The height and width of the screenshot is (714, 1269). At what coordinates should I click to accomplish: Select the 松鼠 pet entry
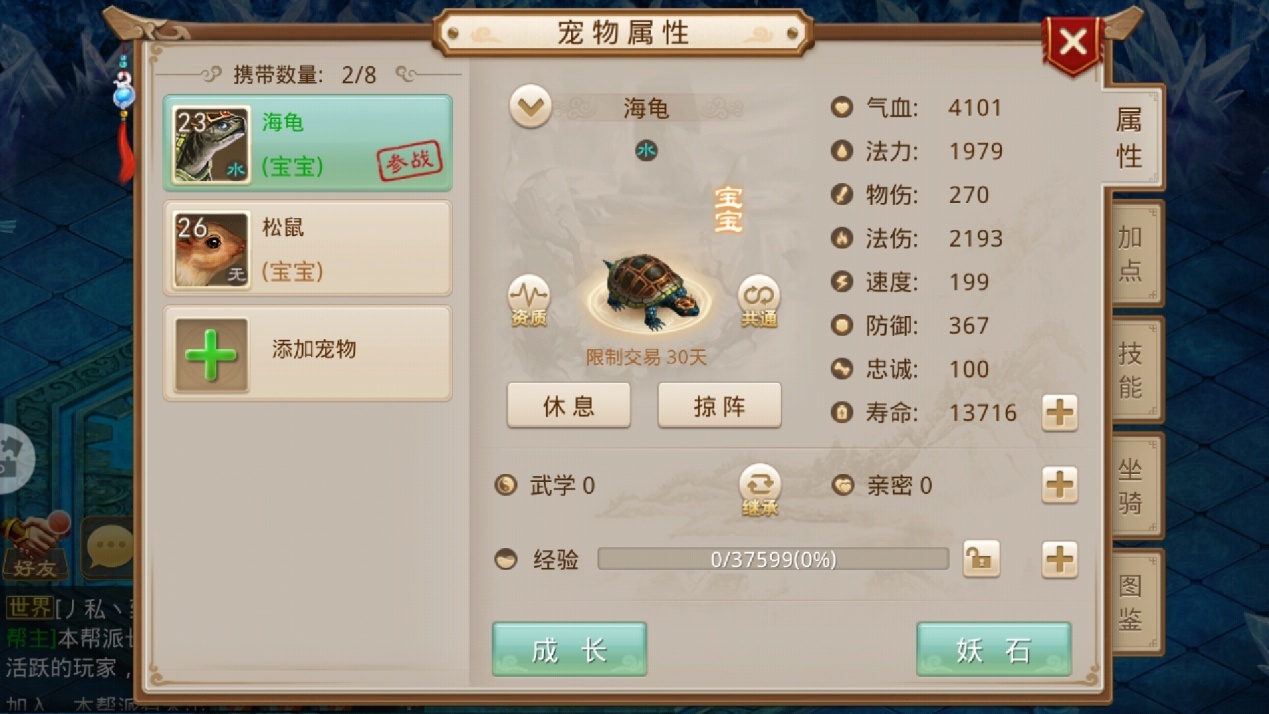[308, 248]
